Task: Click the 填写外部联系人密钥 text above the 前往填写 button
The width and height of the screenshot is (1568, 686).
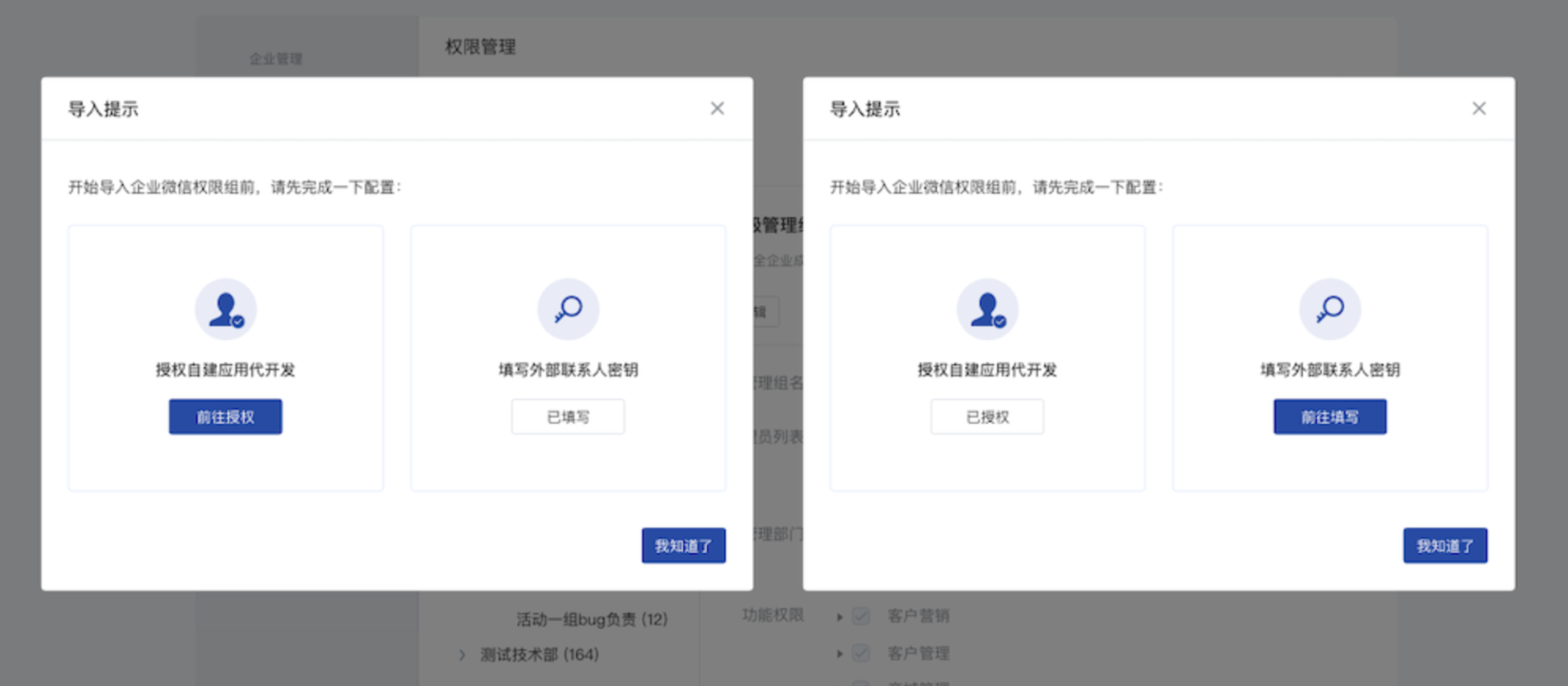Action: (x=1330, y=370)
